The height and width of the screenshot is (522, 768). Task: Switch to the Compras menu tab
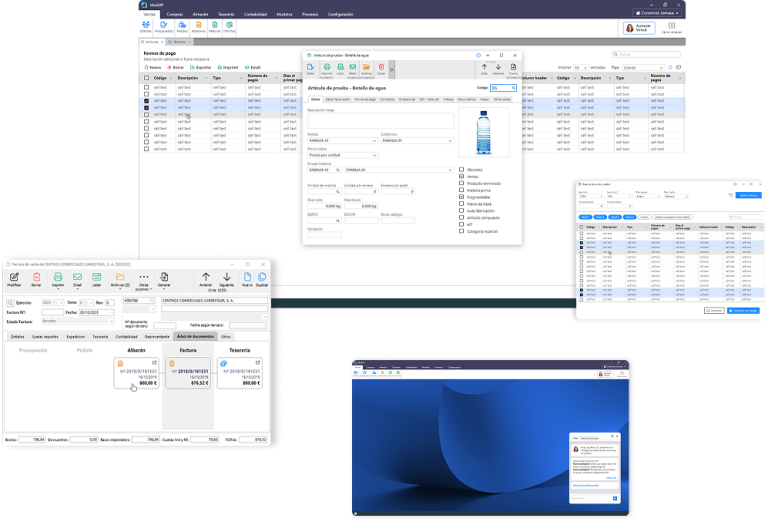[x=175, y=14]
